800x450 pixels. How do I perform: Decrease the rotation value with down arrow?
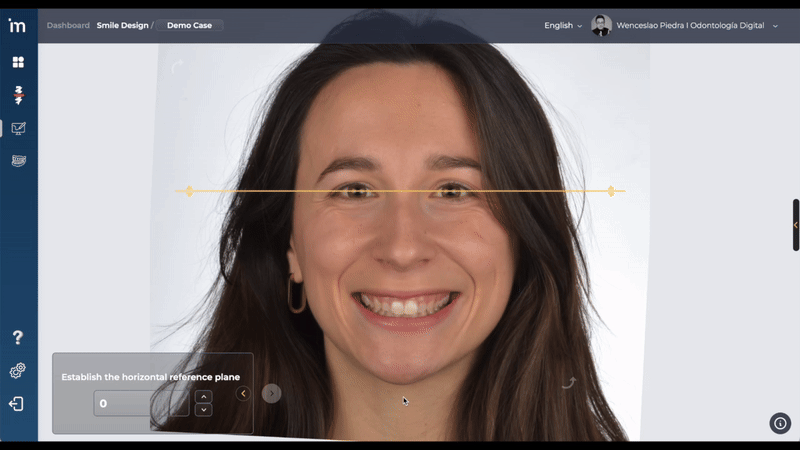204,410
